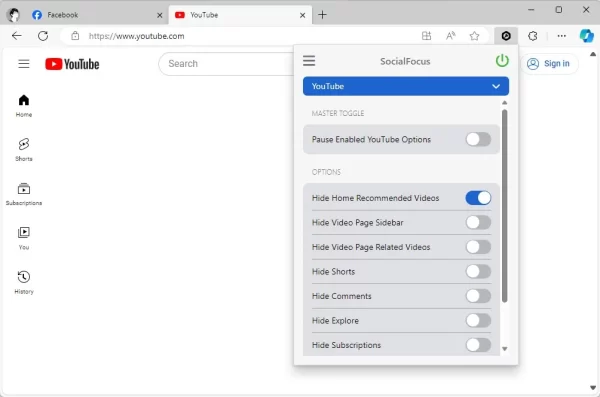Open Subscriptions from YouTube sidebar

(x=24, y=194)
